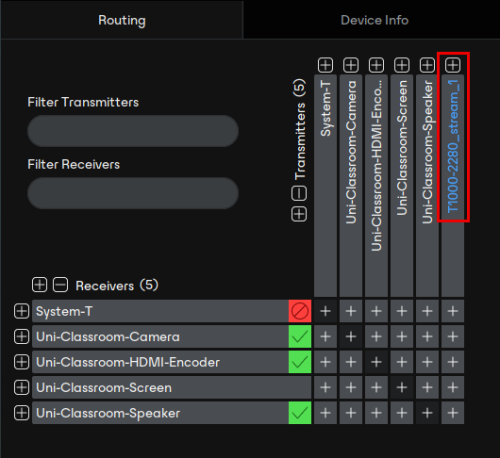Click red blocked status icon on System-T receiver
Image resolution: width=500 pixels, height=458 pixels.
click(300, 311)
